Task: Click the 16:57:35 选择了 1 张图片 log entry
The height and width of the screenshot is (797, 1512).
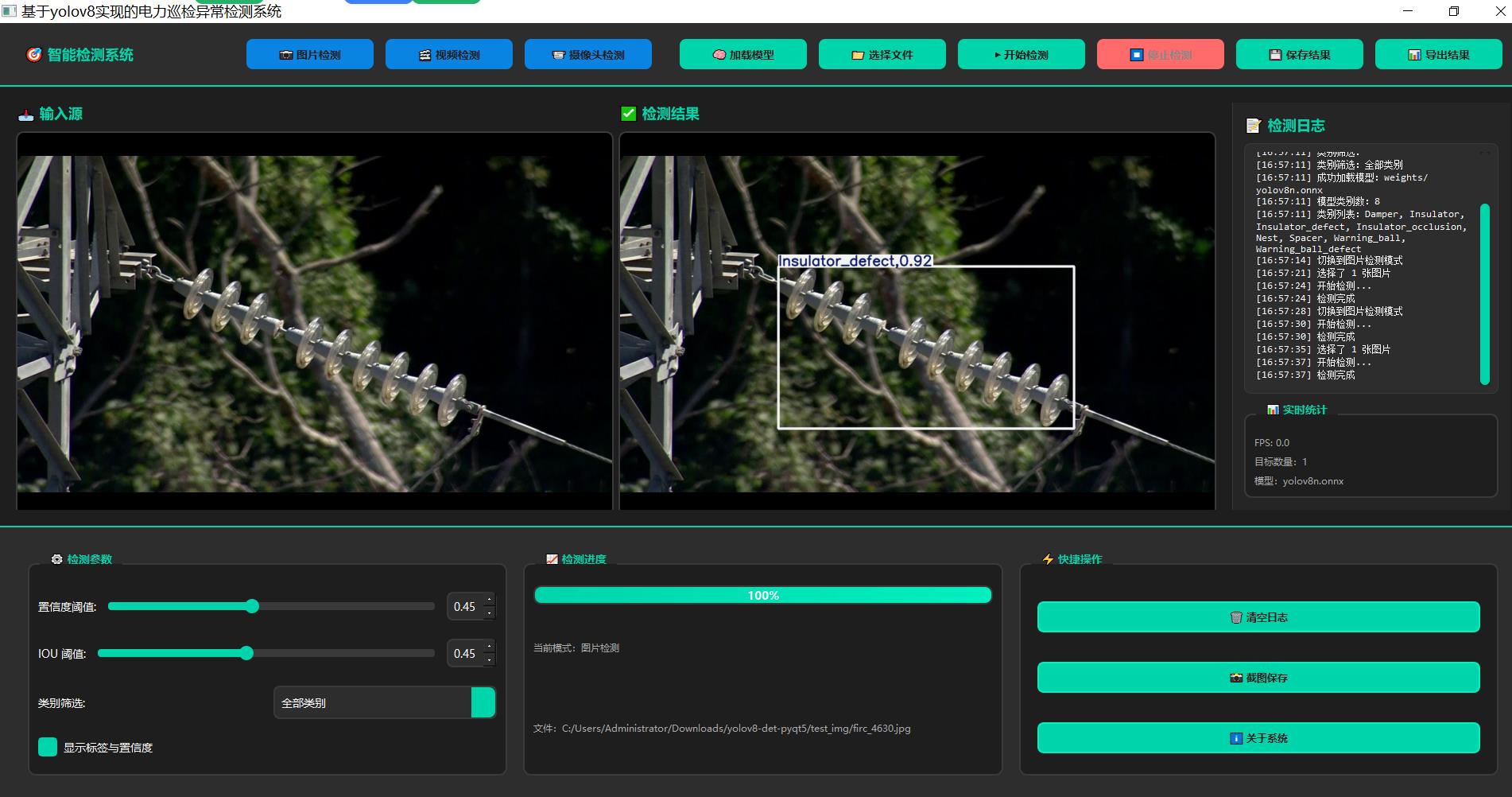Action: click(1323, 350)
